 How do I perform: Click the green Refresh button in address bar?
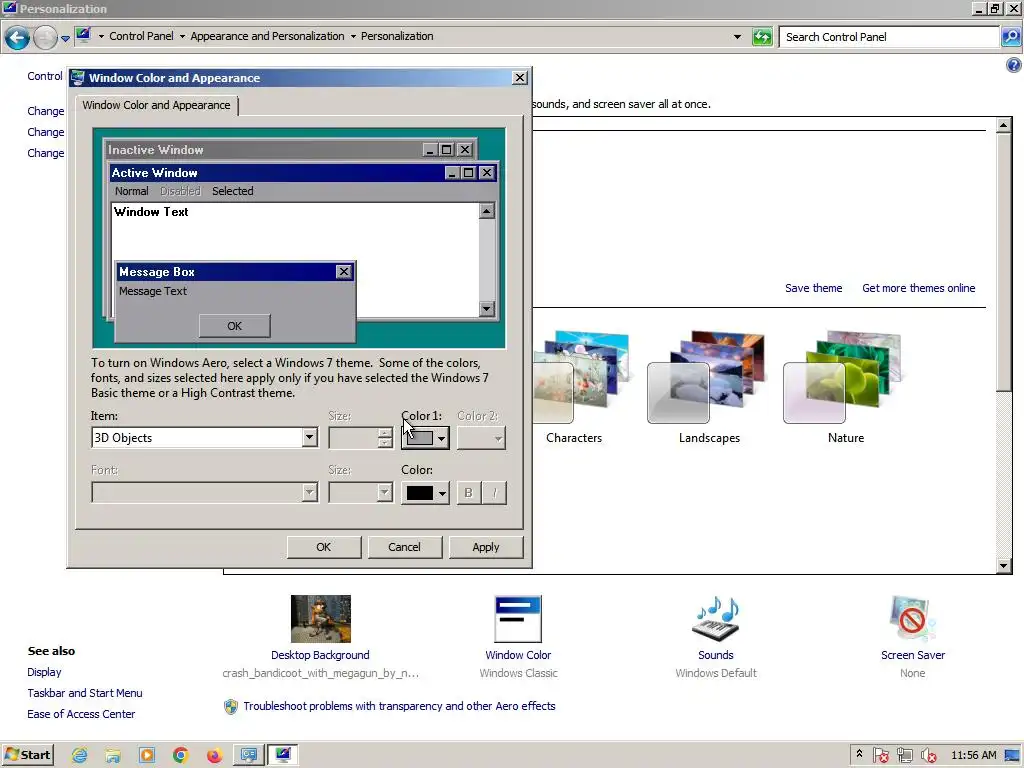[762, 37]
